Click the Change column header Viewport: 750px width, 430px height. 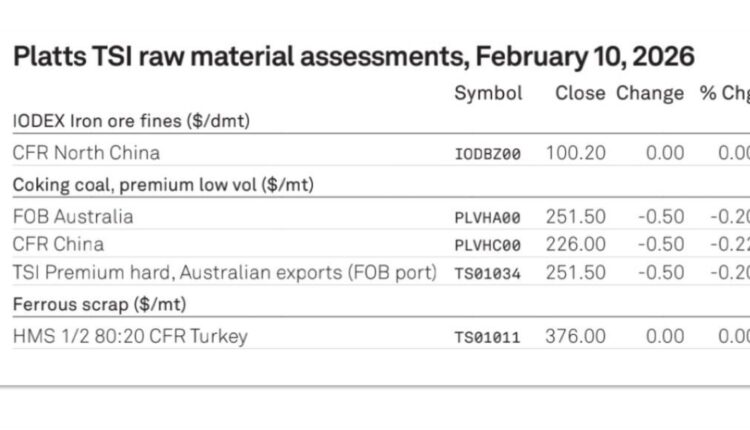tap(650, 93)
